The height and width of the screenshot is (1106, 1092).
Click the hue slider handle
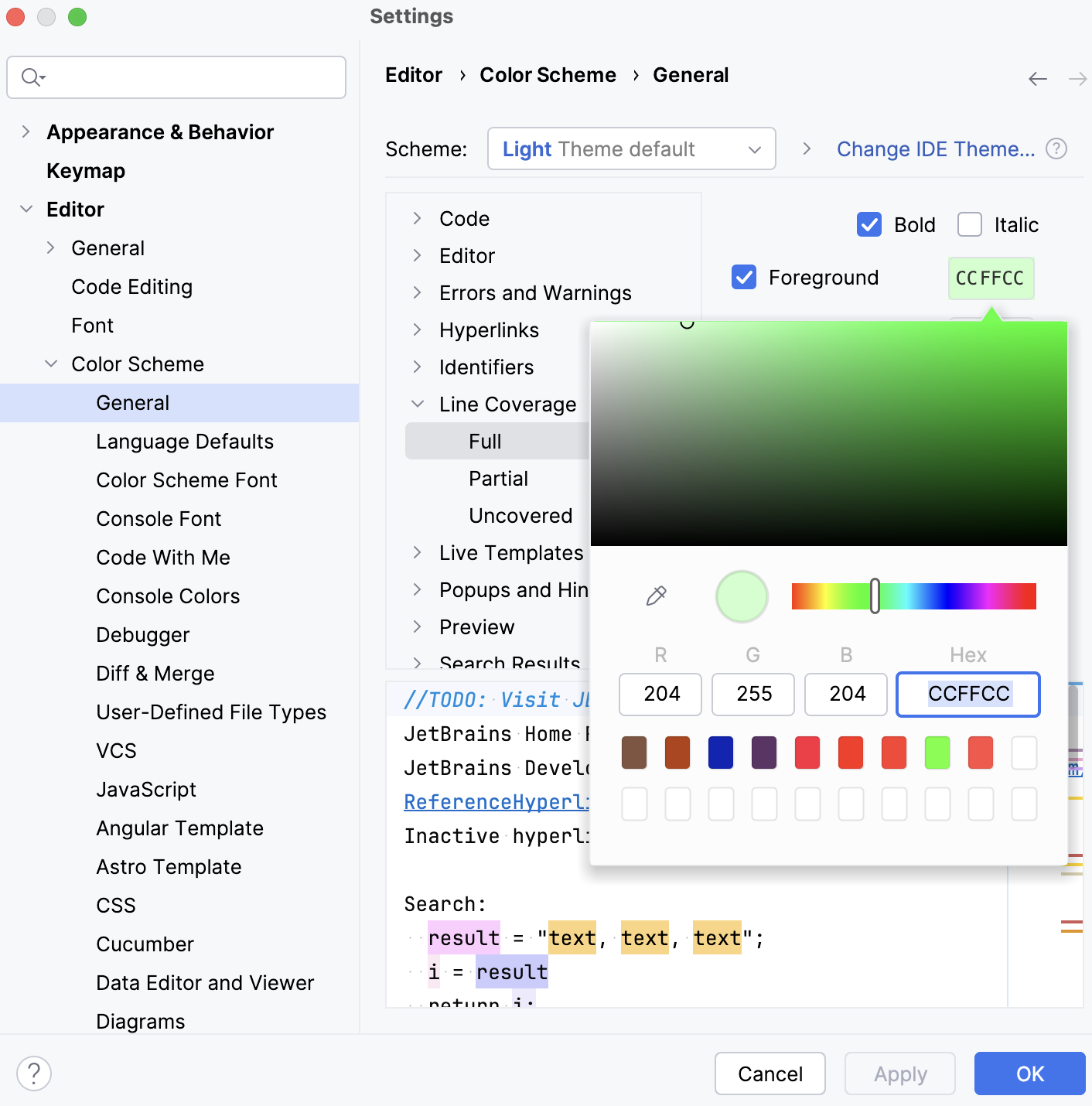click(x=875, y=596)
